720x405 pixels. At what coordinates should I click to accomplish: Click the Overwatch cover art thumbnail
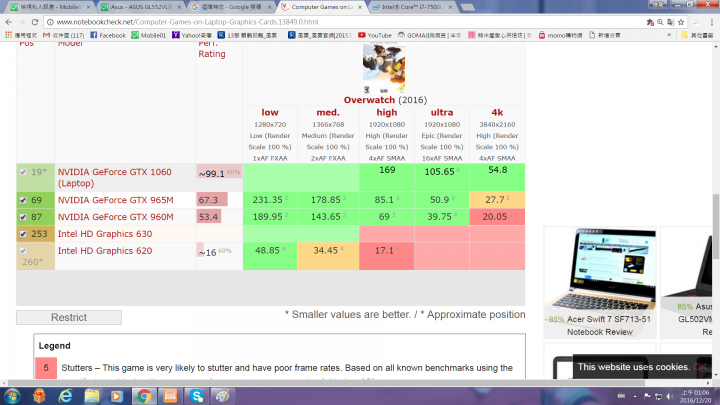[x=384, y=68]
